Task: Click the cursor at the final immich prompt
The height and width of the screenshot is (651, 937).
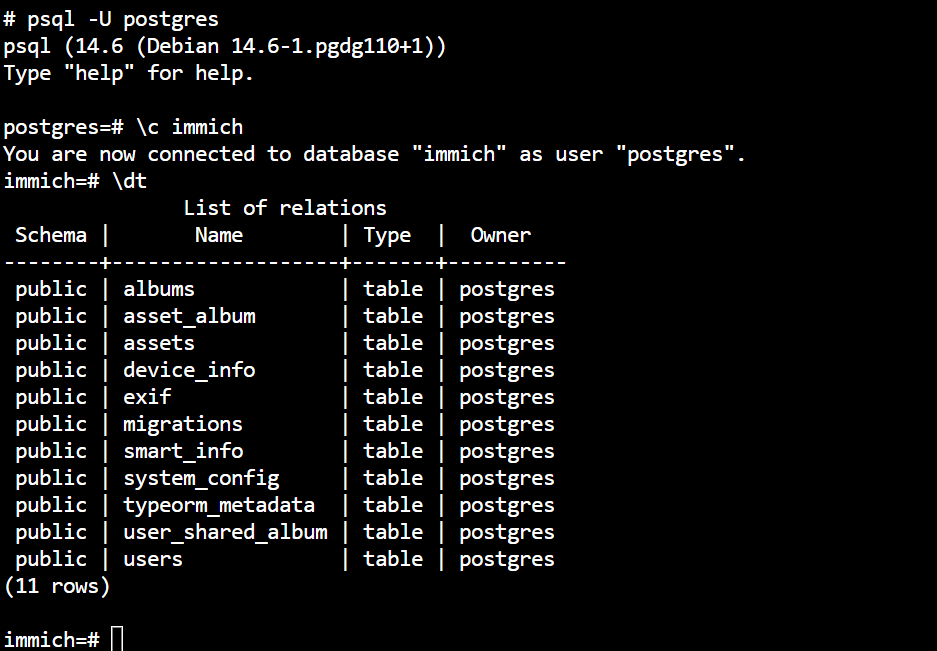Action: click(x=117, y=639)
